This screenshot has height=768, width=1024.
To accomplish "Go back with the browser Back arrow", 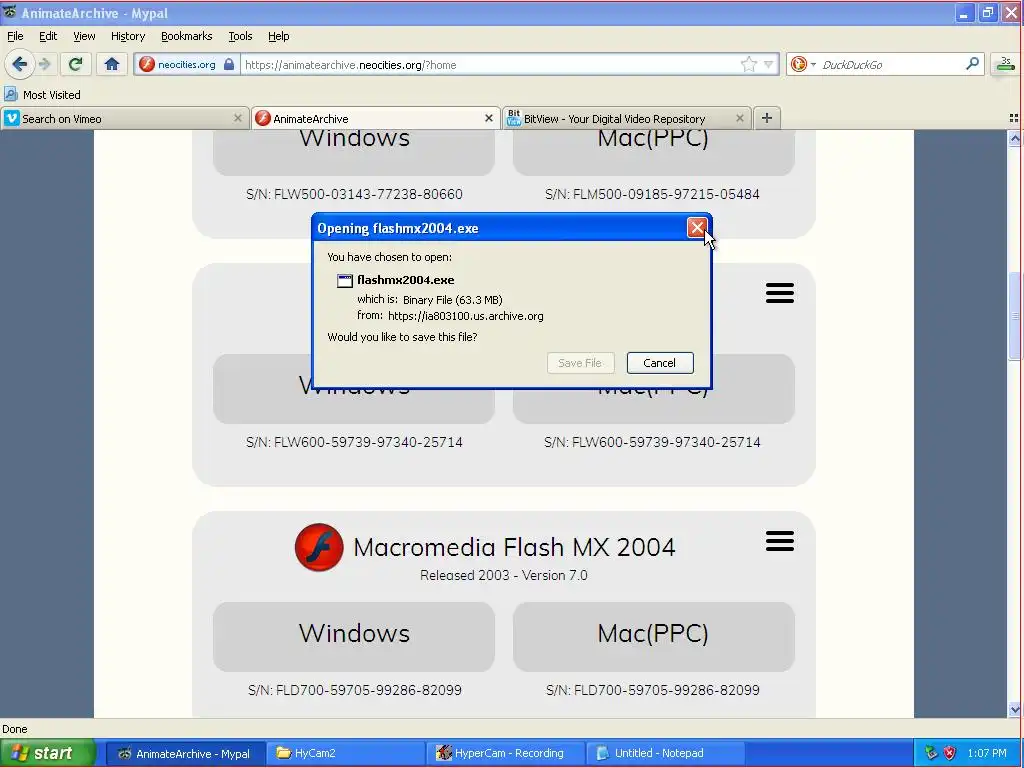I will pyautogui.click(x=20, y=64).
